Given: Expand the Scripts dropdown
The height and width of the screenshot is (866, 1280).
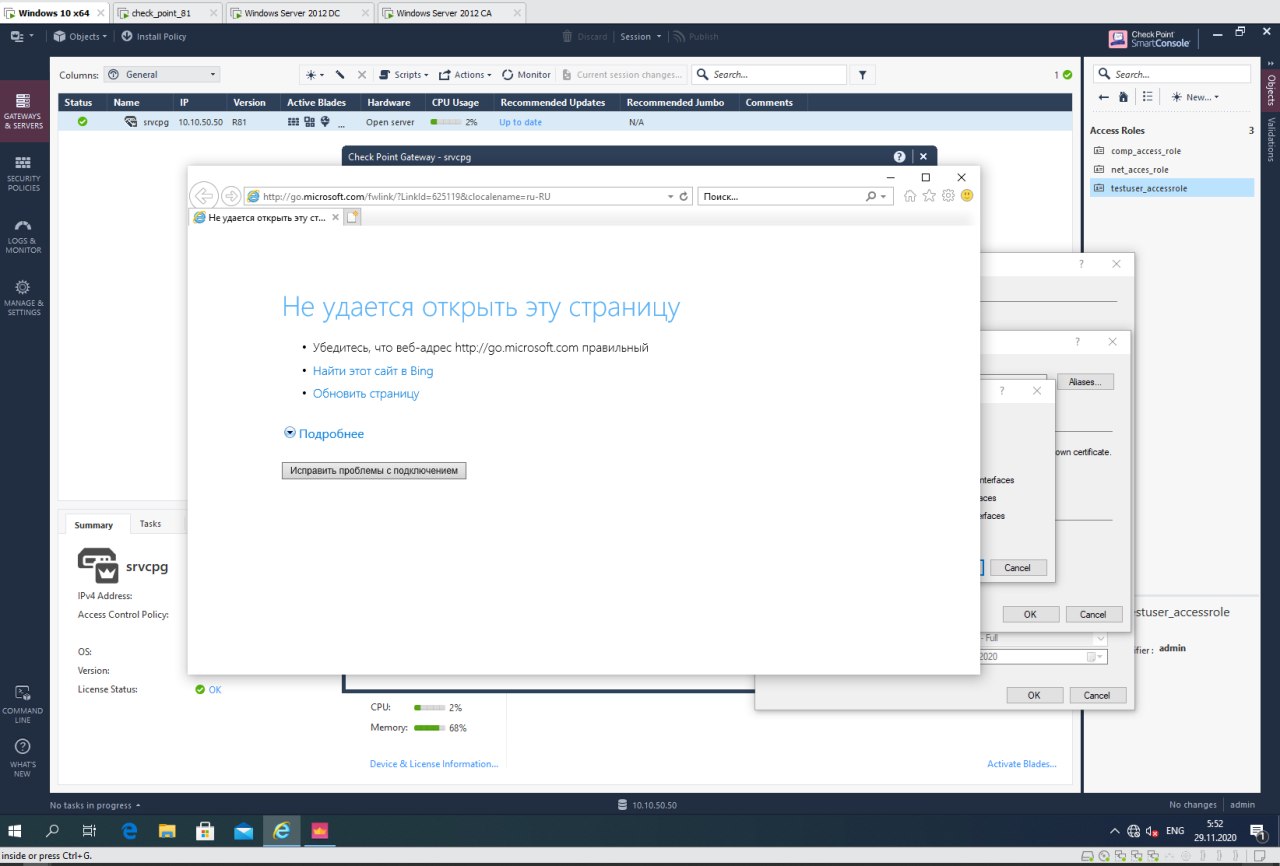Looking at the screenshot, I should point(404,75).
